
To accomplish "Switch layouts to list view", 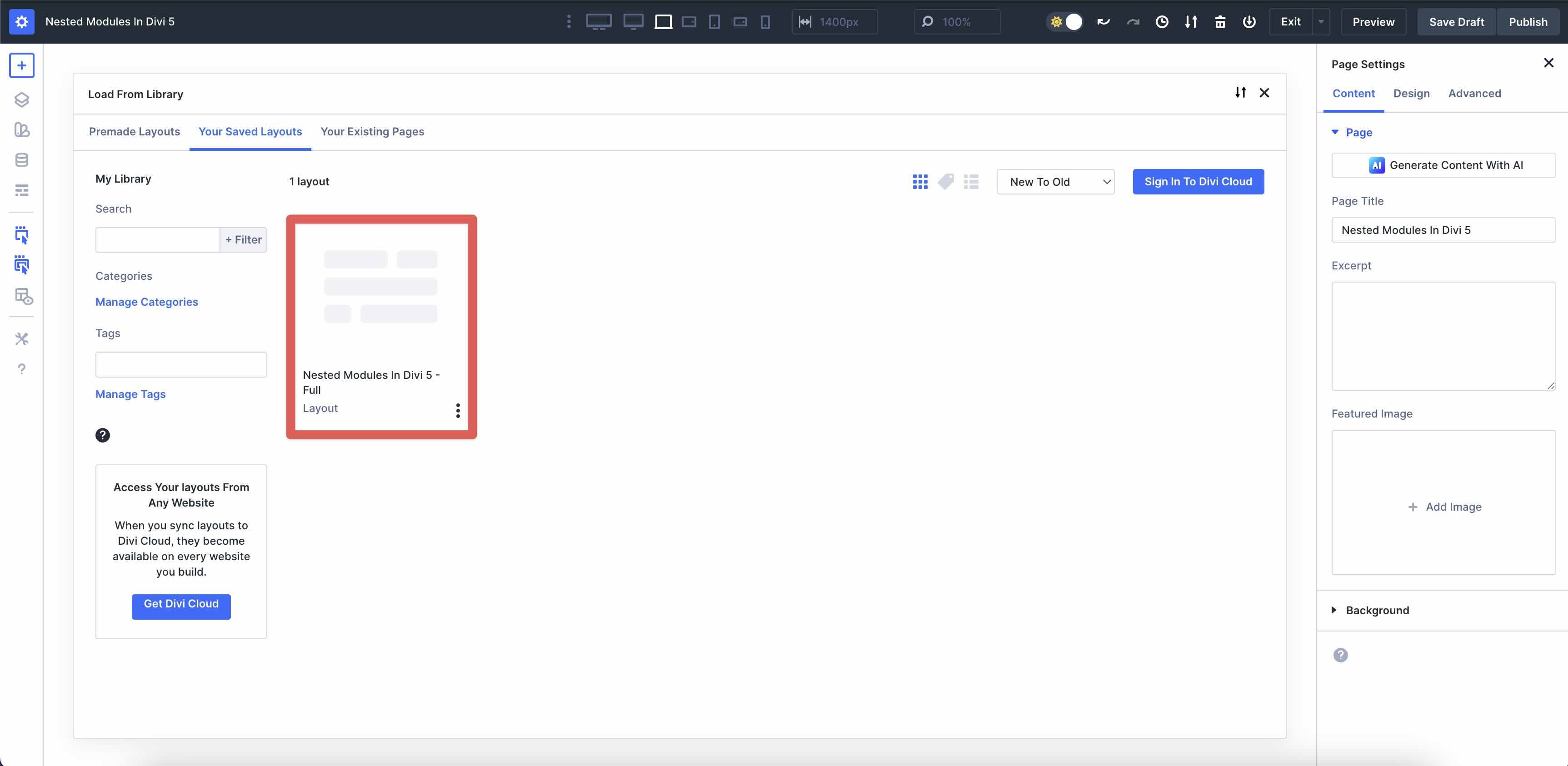I will (972, 181).
